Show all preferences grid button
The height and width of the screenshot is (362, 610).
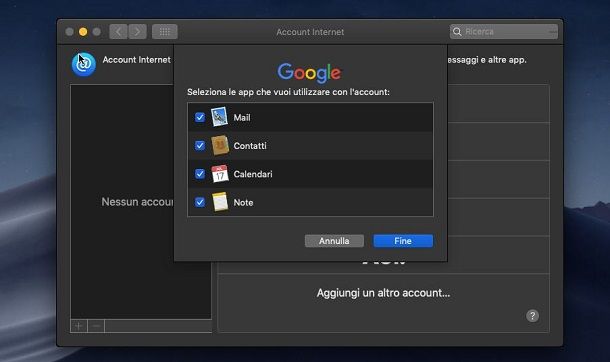[x=165, y=31]
